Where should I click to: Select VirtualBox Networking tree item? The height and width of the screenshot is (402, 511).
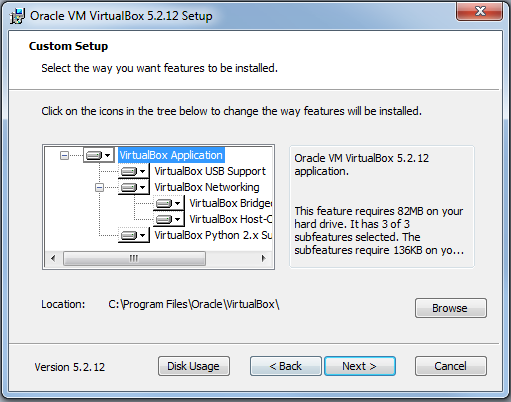(207, 187)
